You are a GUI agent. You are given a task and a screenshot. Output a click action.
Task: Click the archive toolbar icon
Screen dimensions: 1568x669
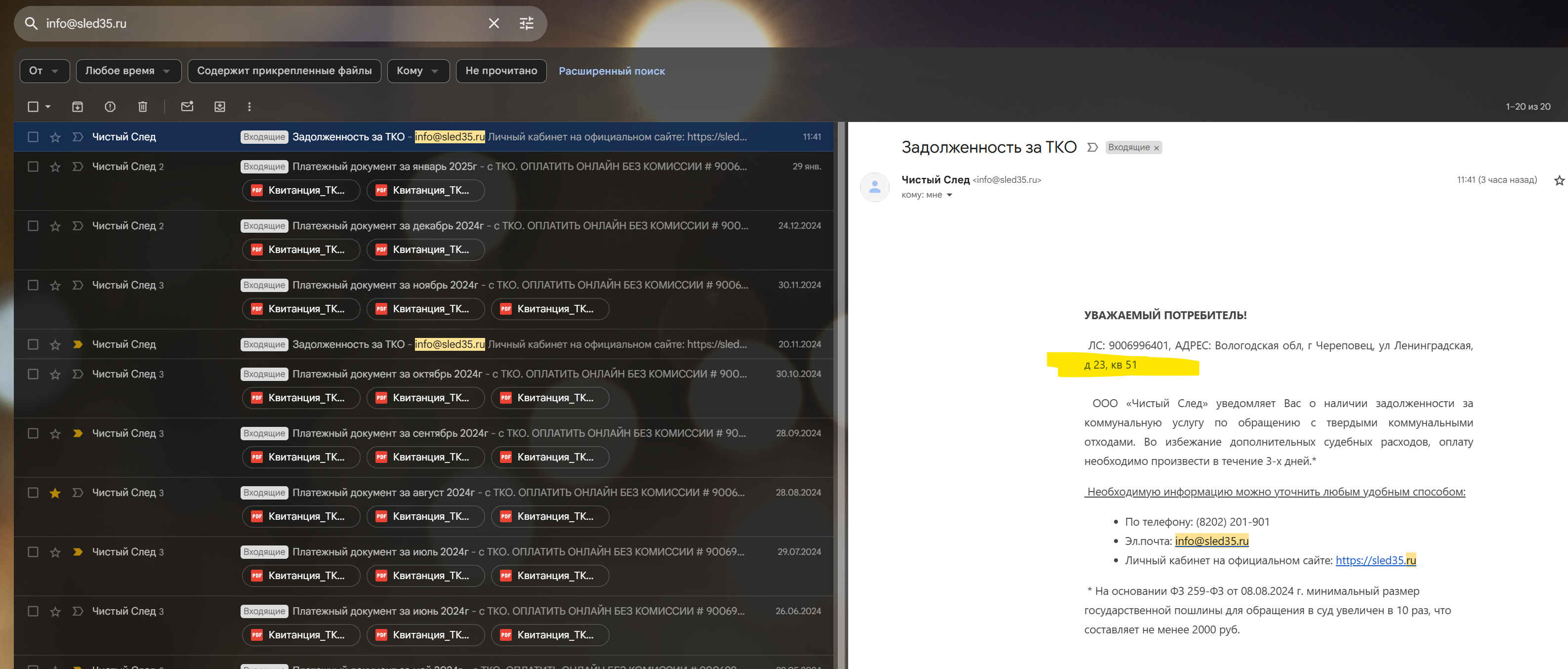tap(77, 107)
